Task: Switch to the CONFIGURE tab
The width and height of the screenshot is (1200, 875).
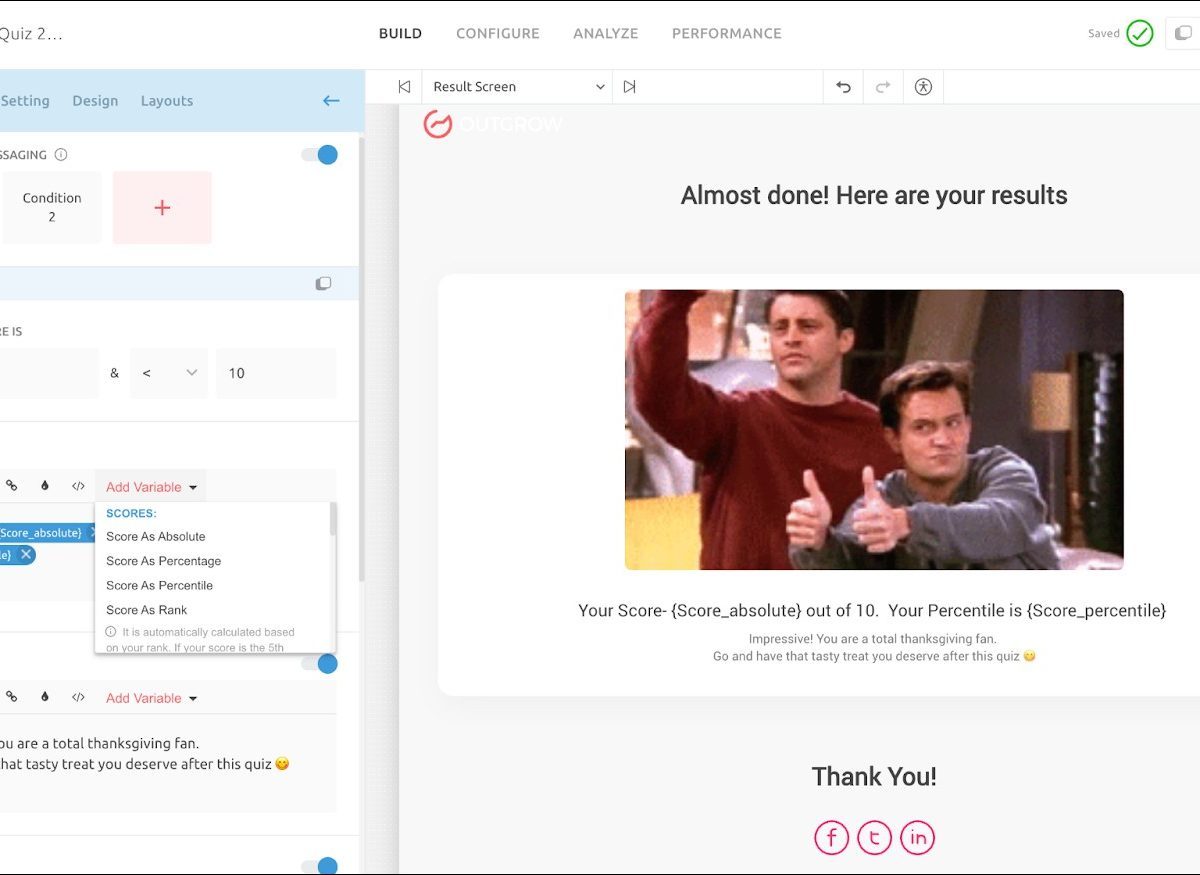Action: (497, 33)
